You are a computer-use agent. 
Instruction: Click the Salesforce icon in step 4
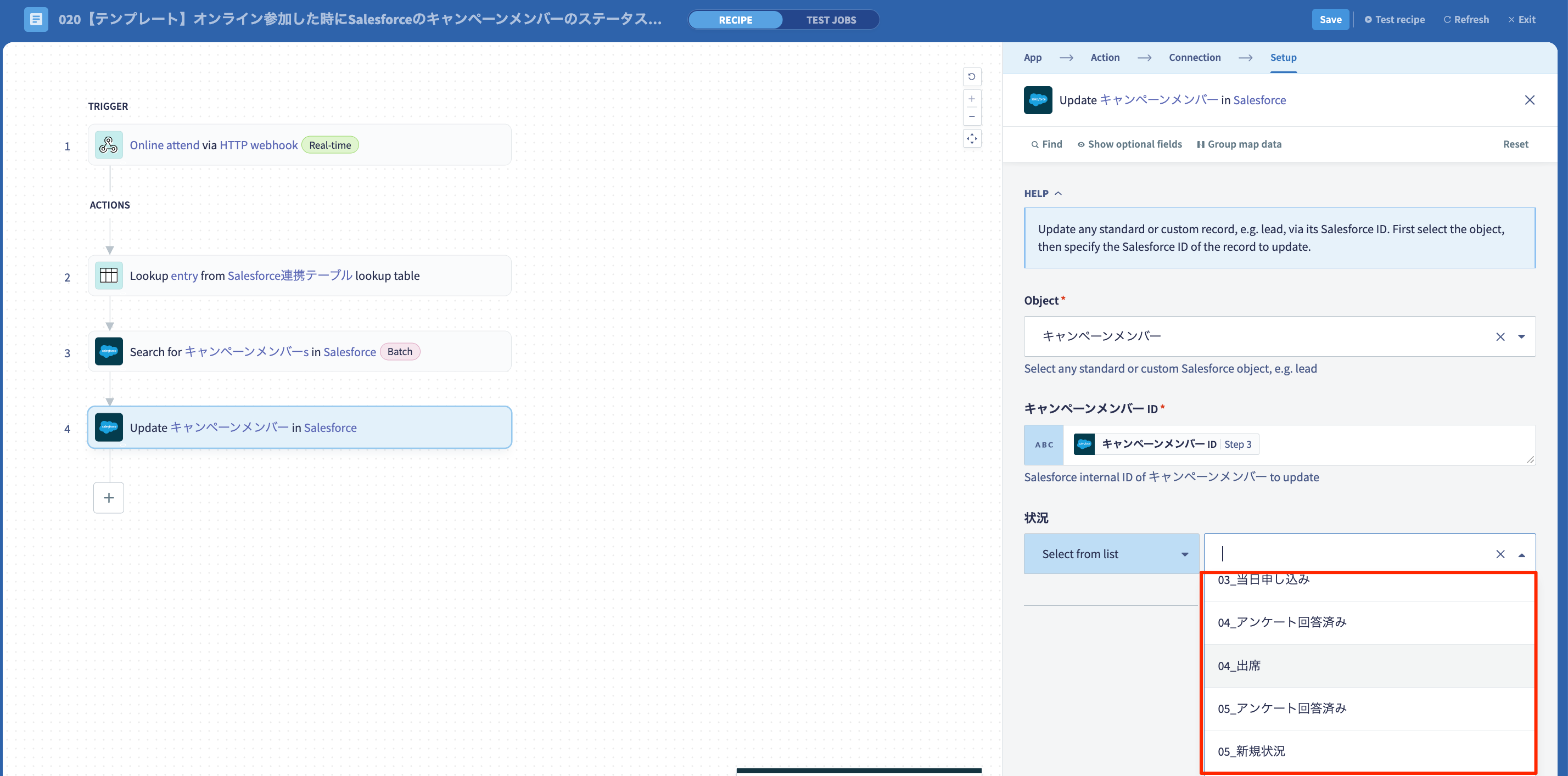(x=108, y=428)
